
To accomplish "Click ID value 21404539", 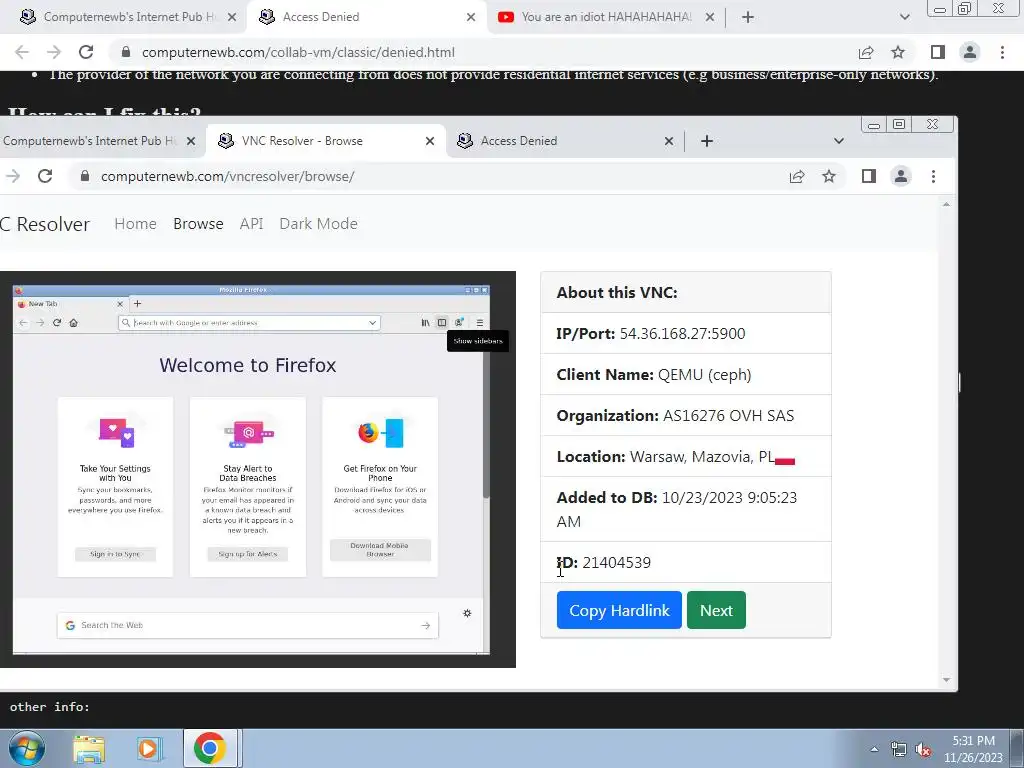I will coord(616,562).
